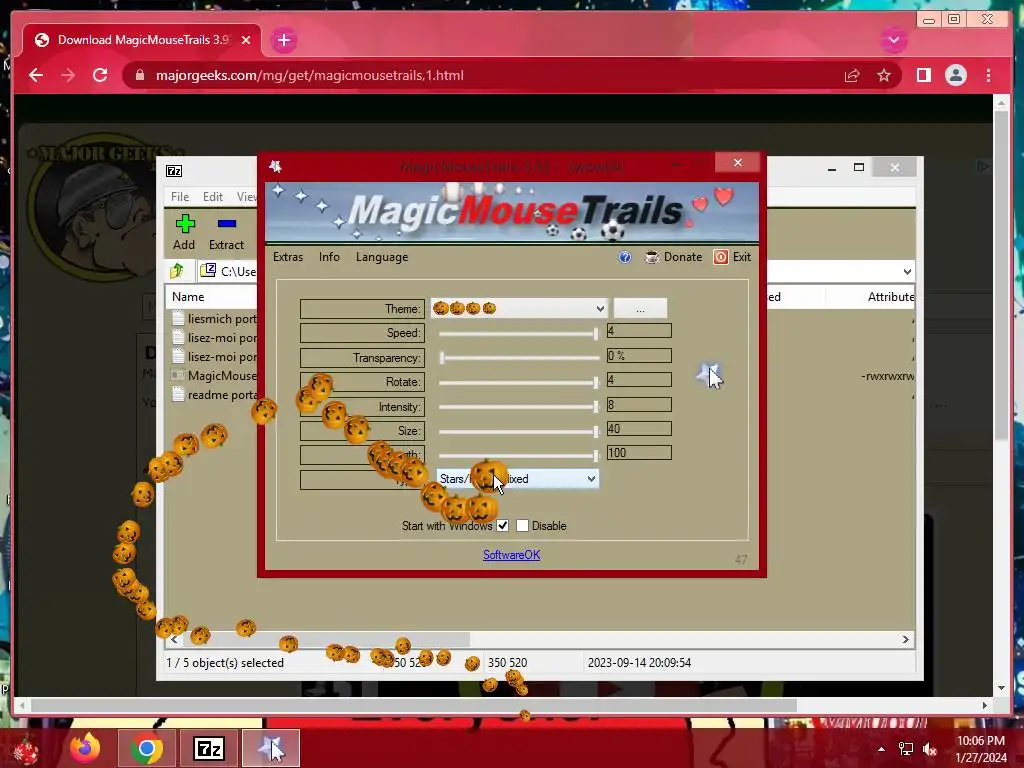Adjust the Speed slider

[519, 334]
